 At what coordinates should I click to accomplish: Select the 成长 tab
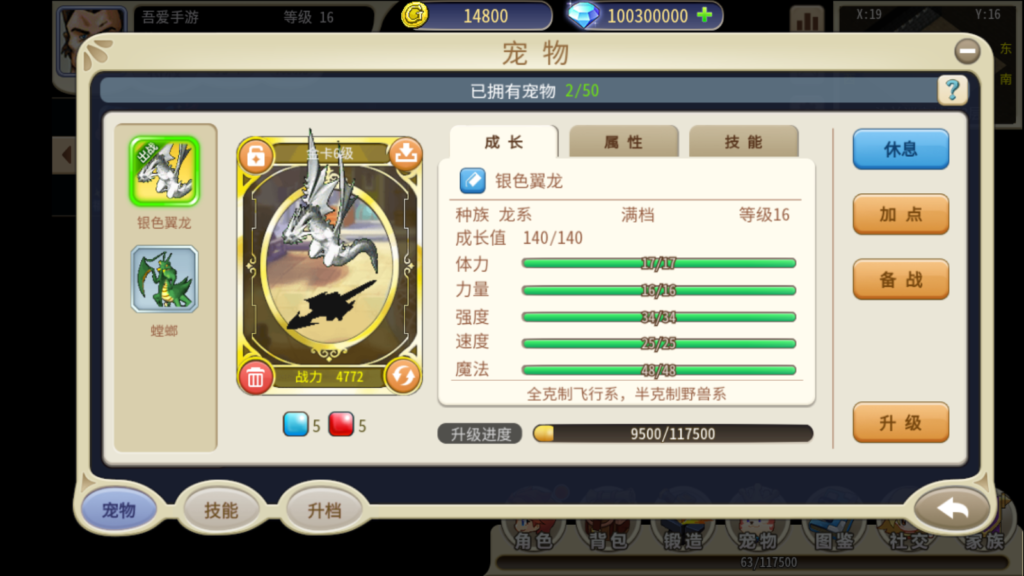(504, 142)
